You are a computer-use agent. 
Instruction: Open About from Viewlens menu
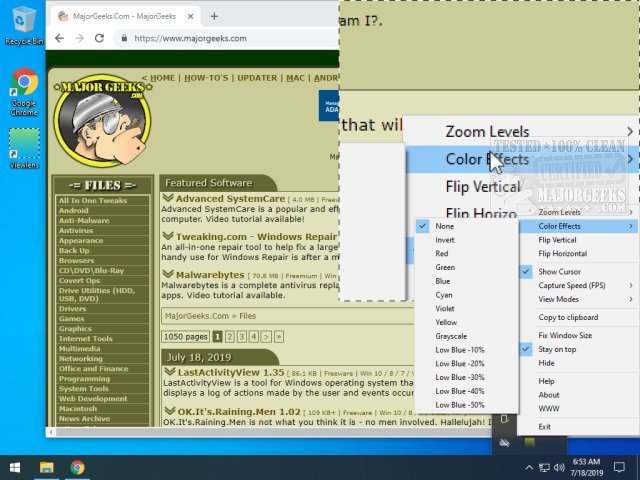tap(579, 395)
